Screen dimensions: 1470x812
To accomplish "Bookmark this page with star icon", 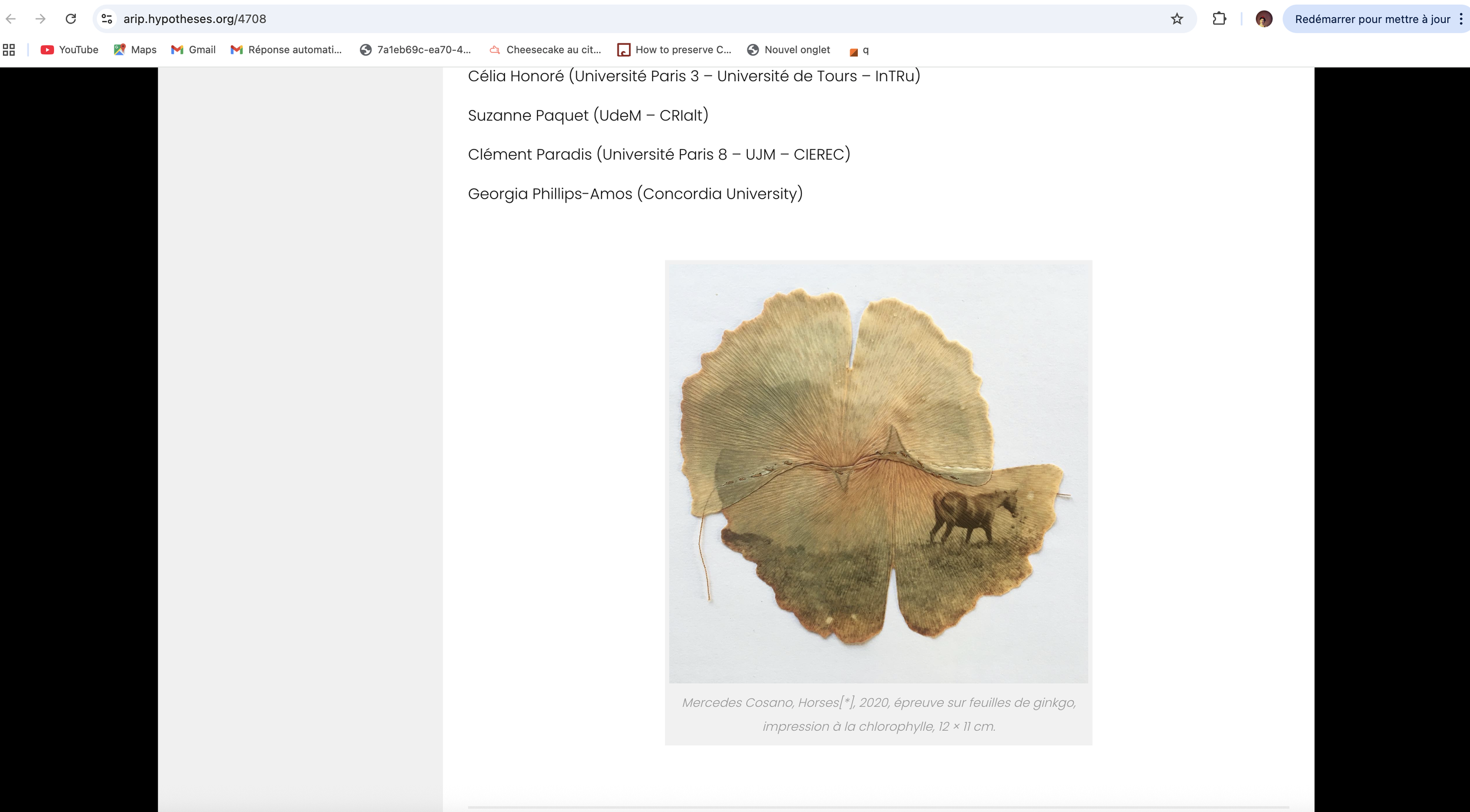I will (x=1177, y=19).
